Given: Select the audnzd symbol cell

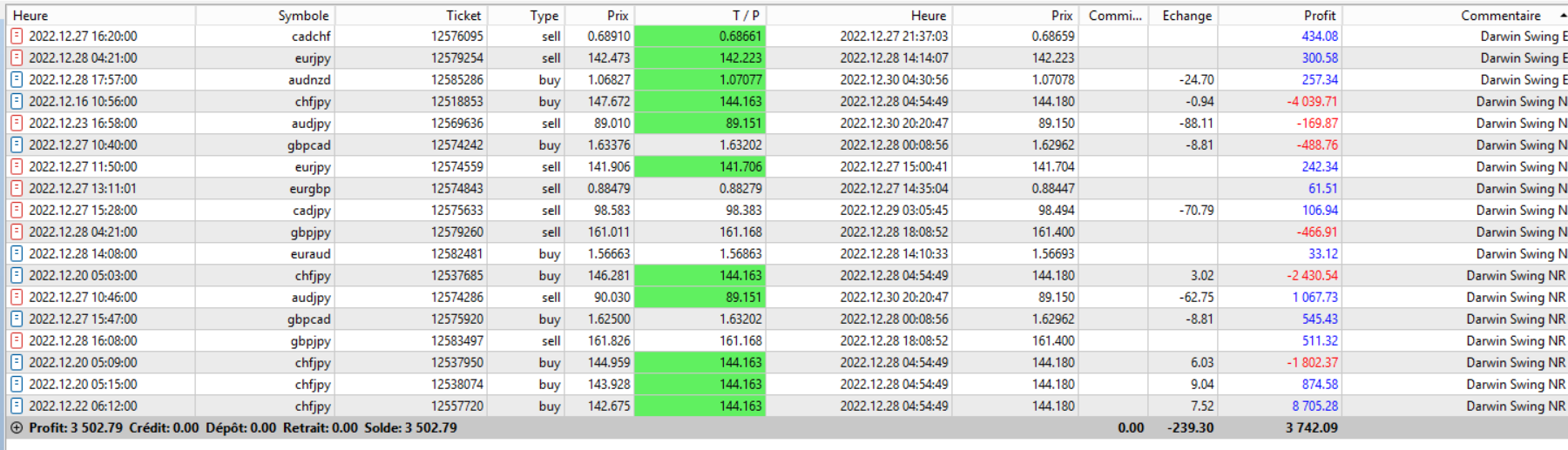Looking at the screenshot, I should coord(309,80).
